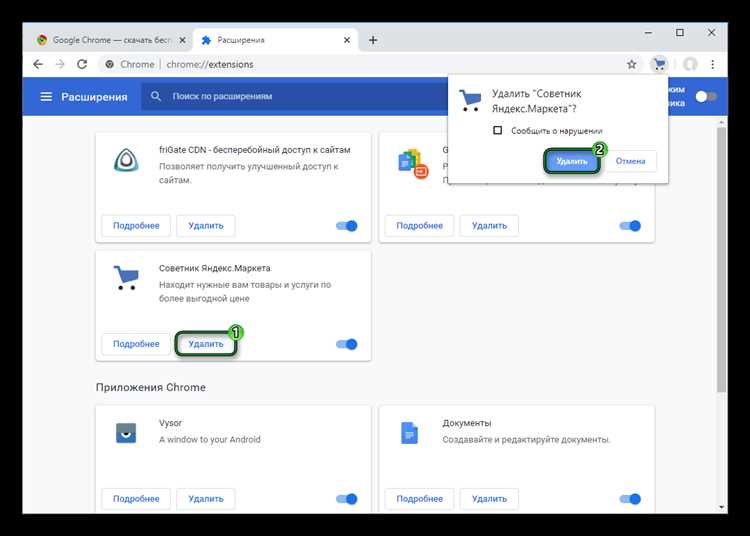Confirm removal with the blue Удалить button
Viewport: 750px width, 536px height.
click(x=572, y=161)
